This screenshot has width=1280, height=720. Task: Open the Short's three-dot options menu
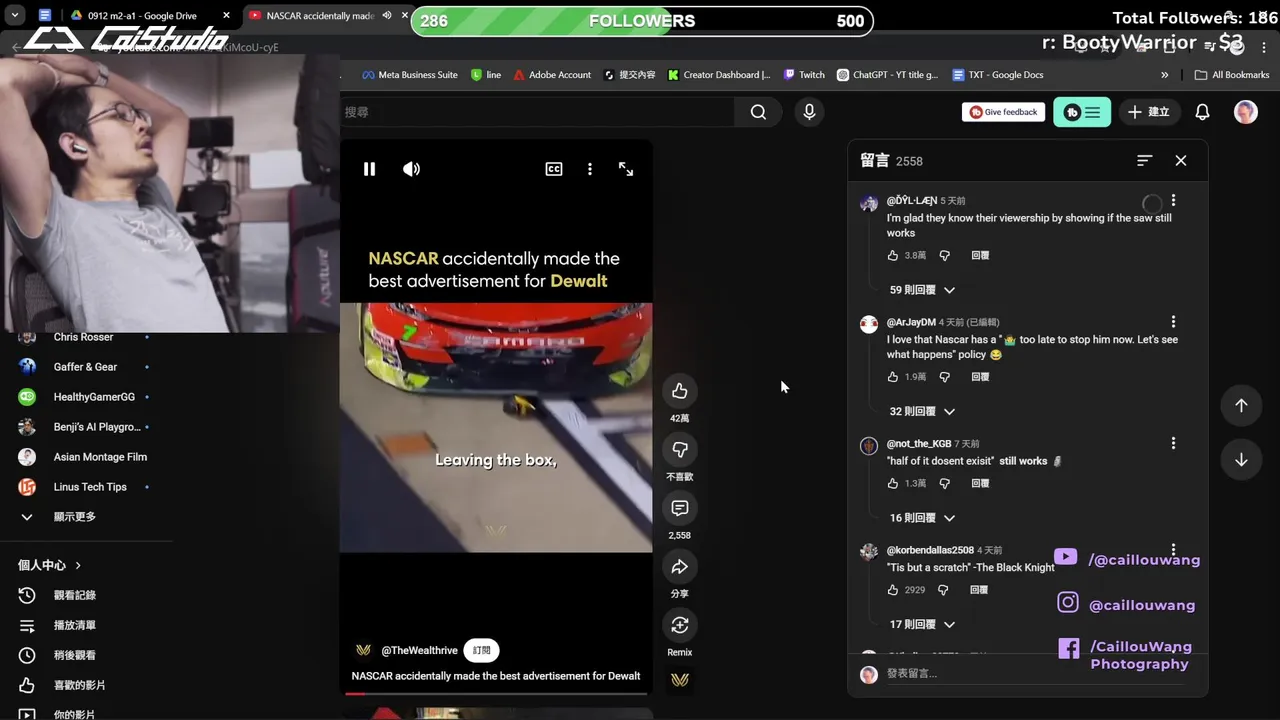tap(590, 169)
